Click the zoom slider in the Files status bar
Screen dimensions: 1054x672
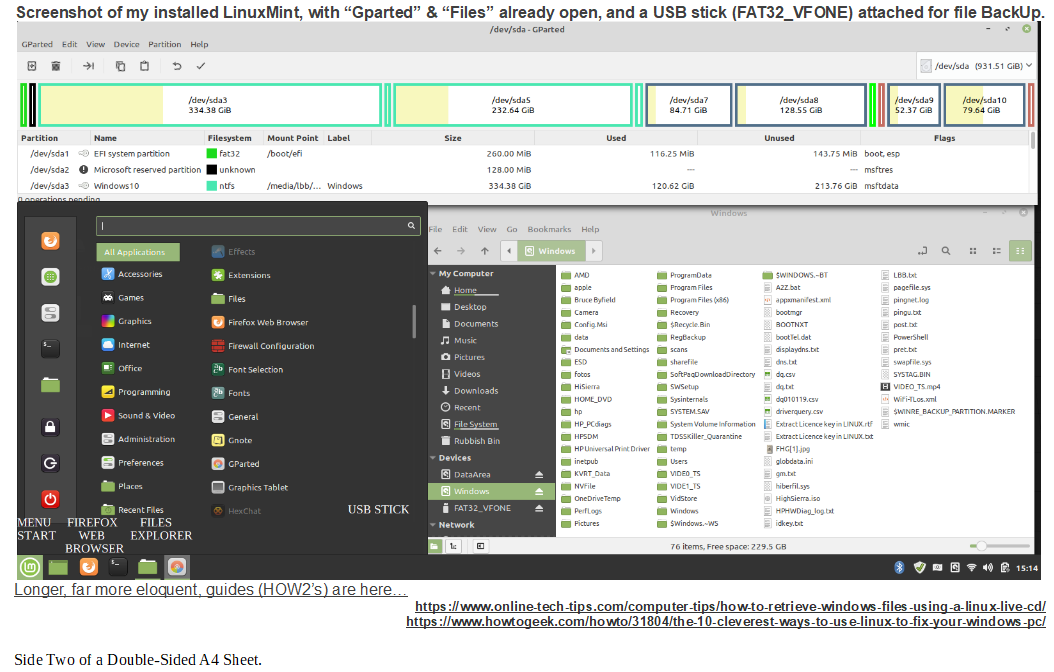tap(1000, 546)
